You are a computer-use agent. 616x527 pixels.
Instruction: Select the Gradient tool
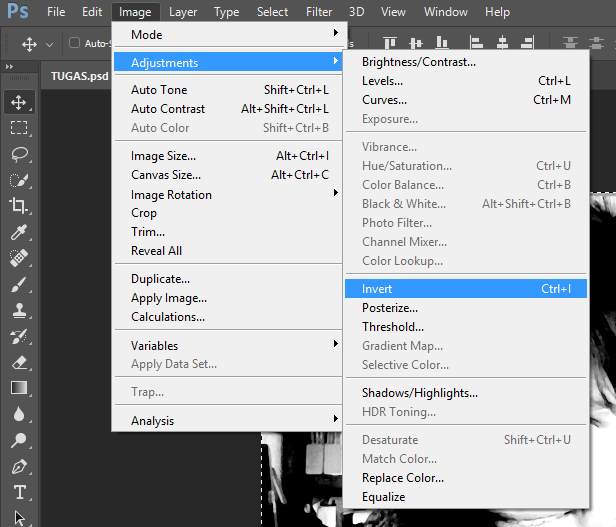pyautogui.click(x=19, y=388)
